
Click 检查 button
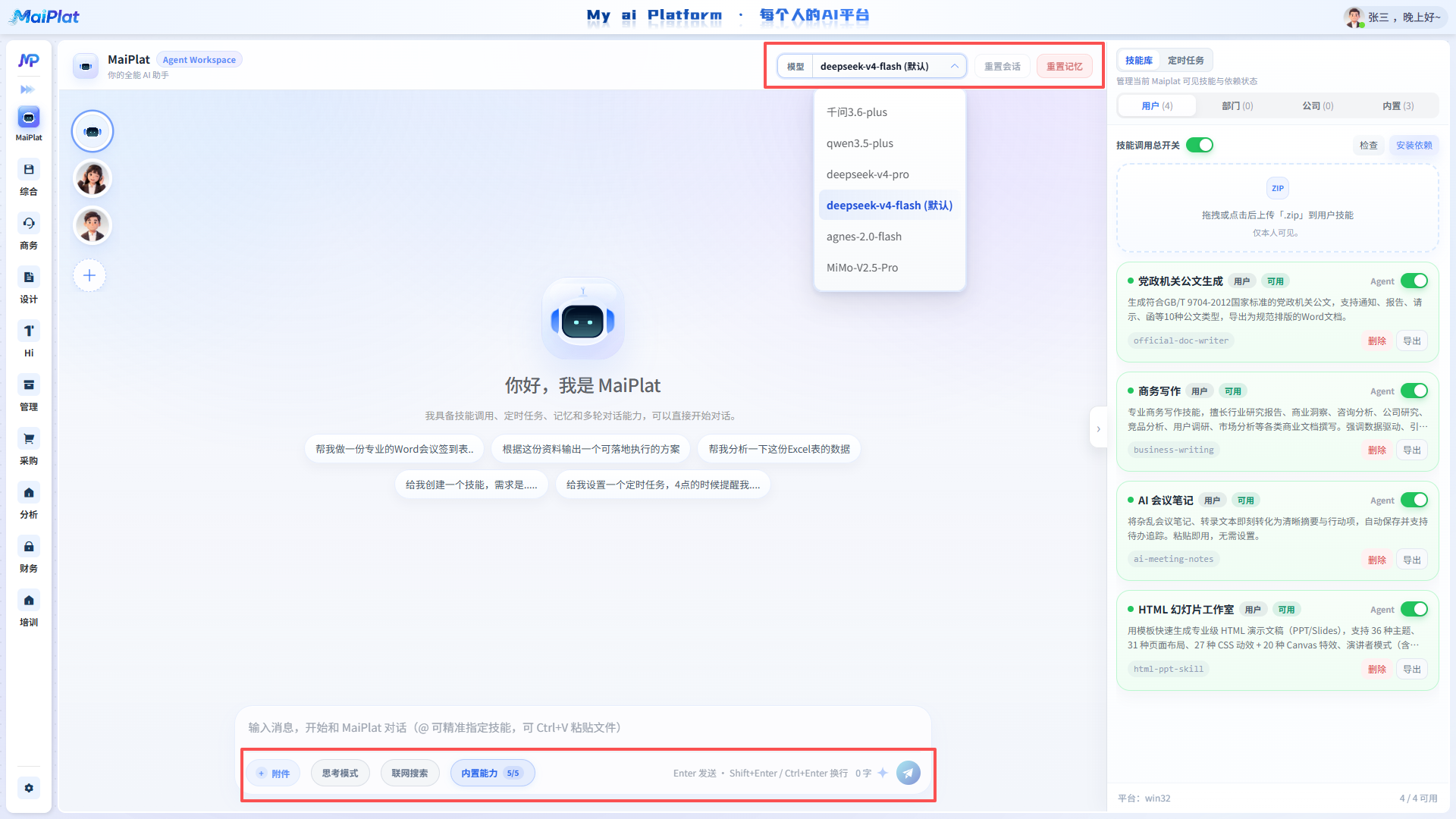(1368, 145)
